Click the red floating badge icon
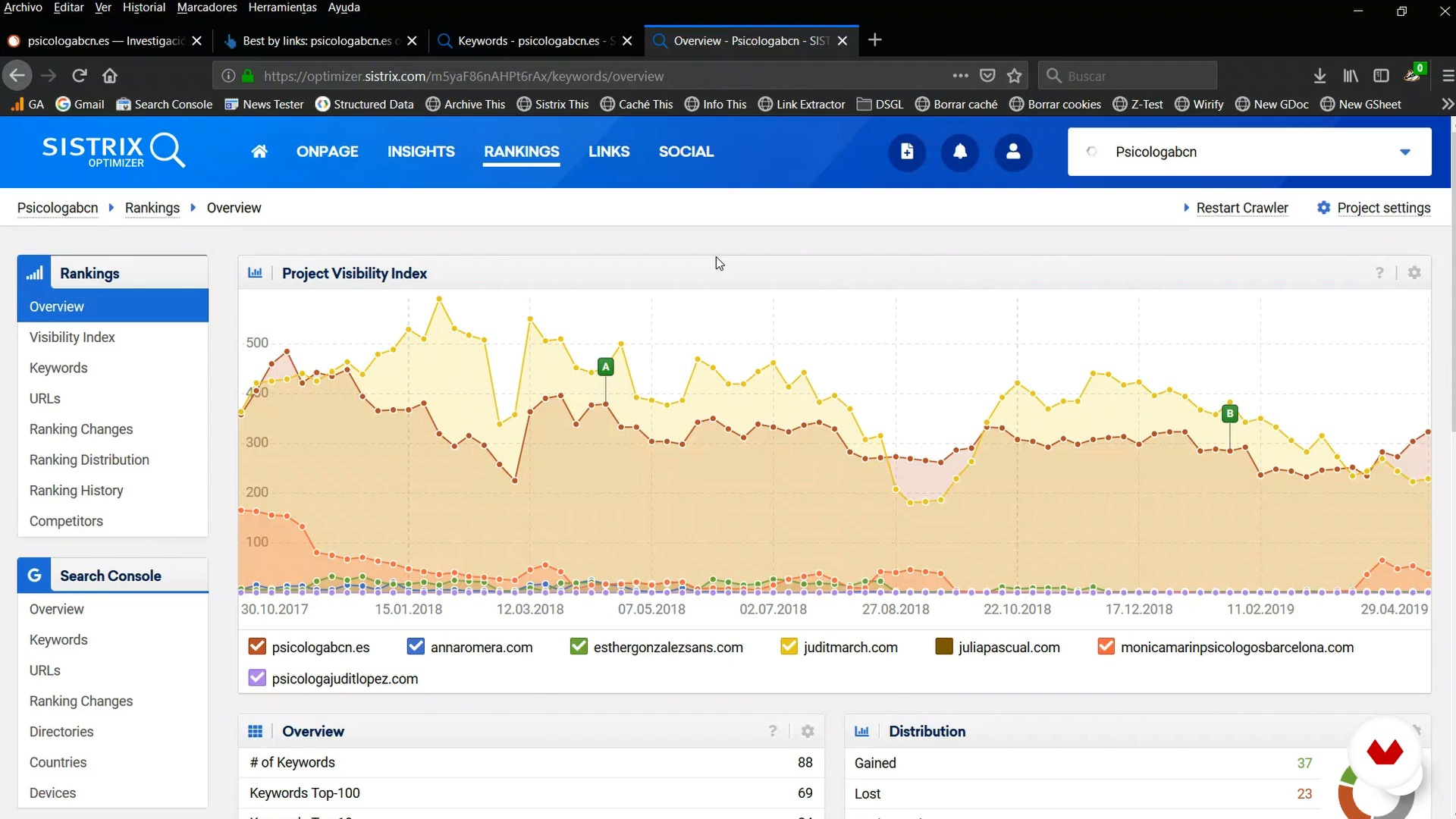 (x=1385, y=752)
